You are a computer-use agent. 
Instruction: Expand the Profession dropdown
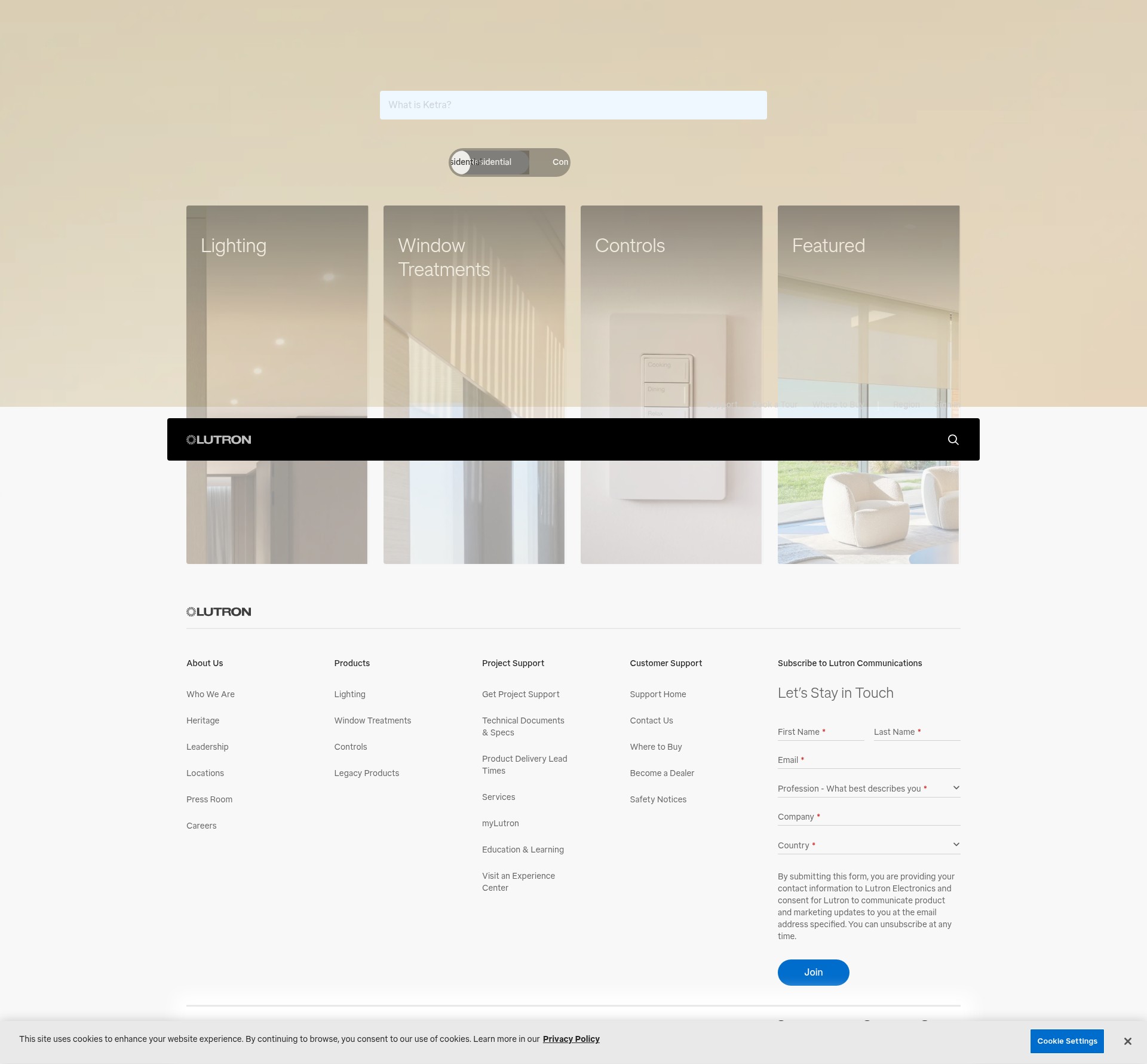(x=869, y=789)
